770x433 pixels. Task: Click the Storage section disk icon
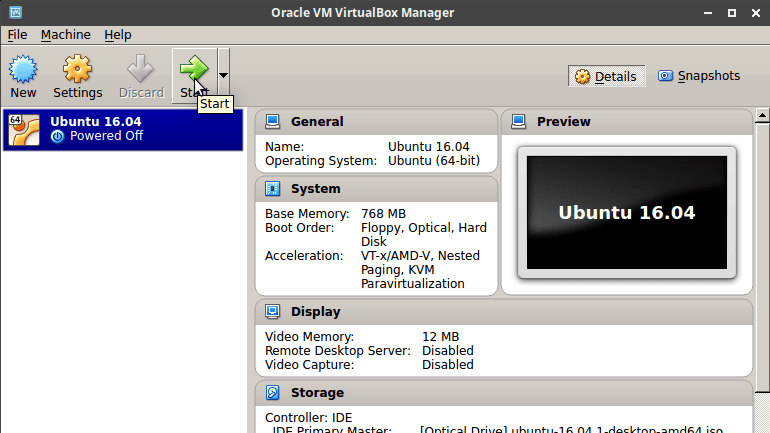click(273, 392)
